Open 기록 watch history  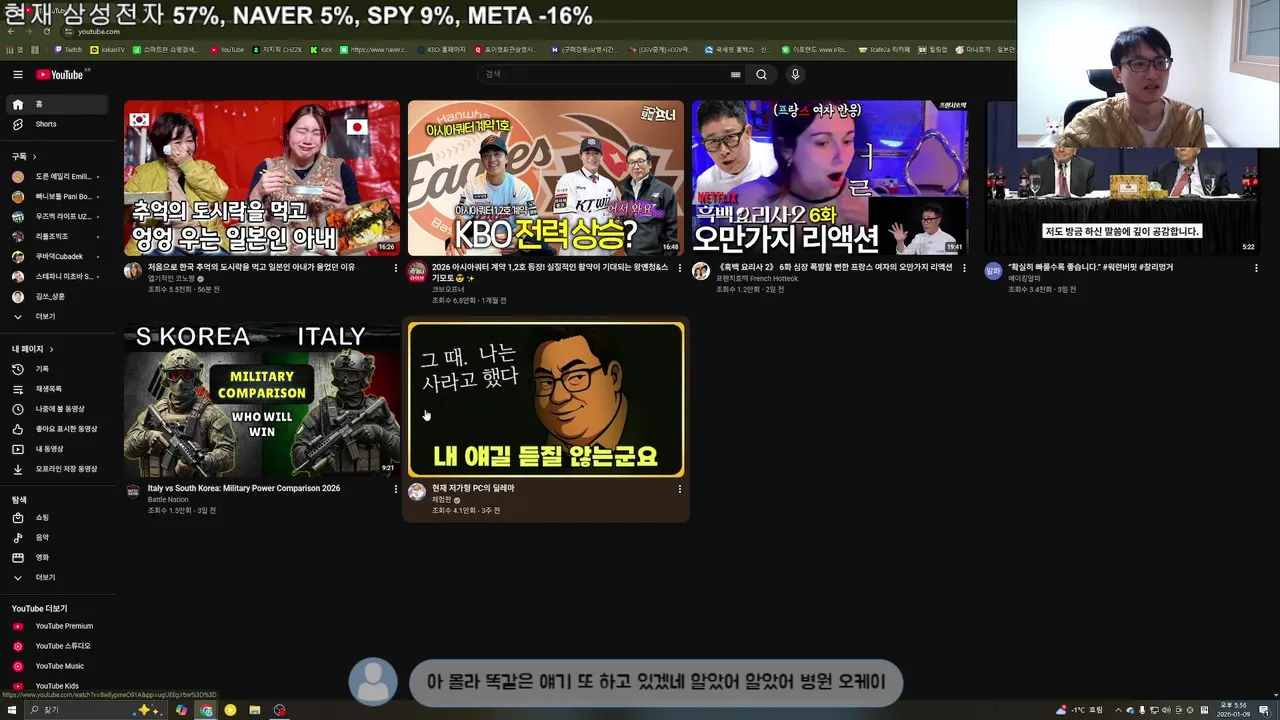click(58, 369)
